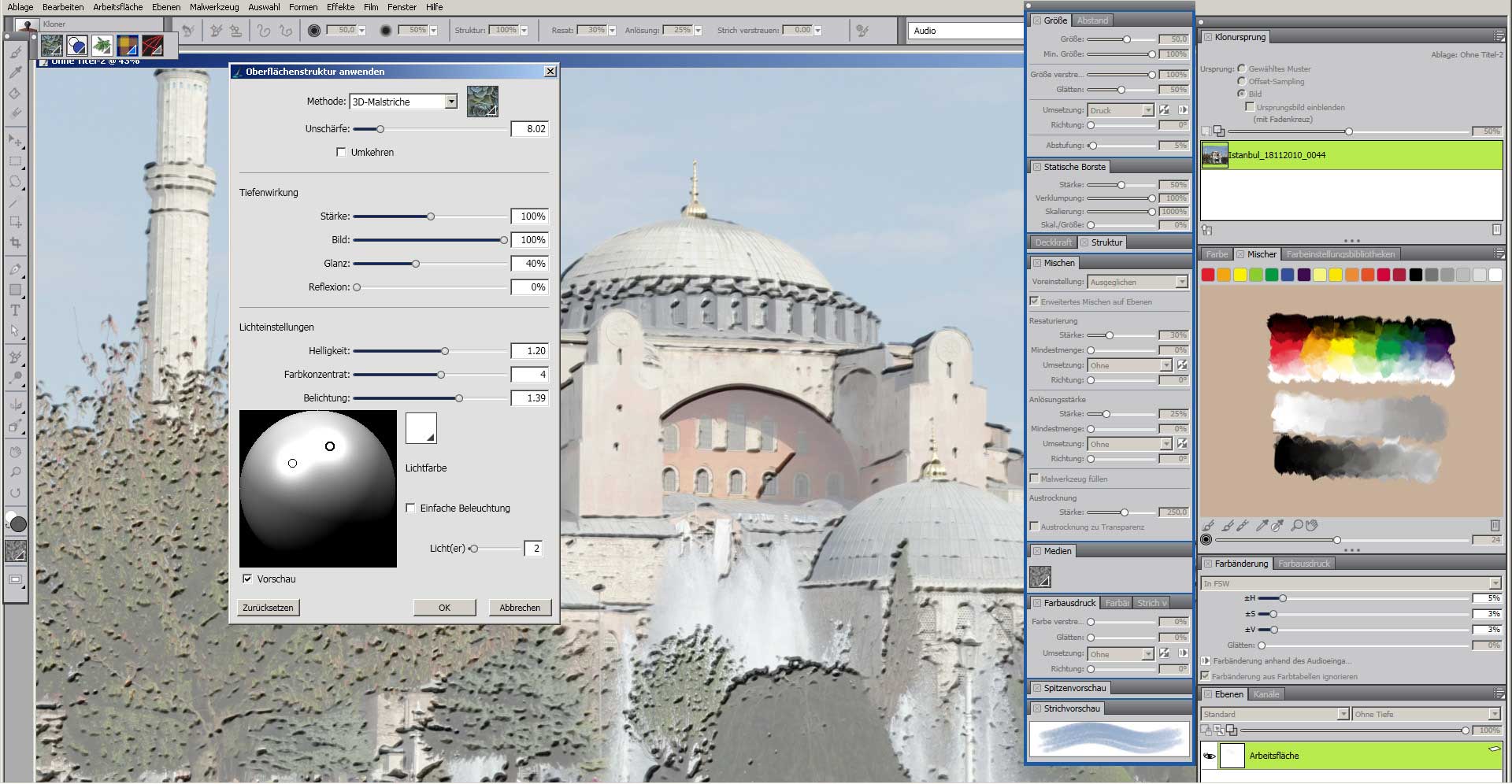Select the Paint Bucket fill tool

pos(15,93)
